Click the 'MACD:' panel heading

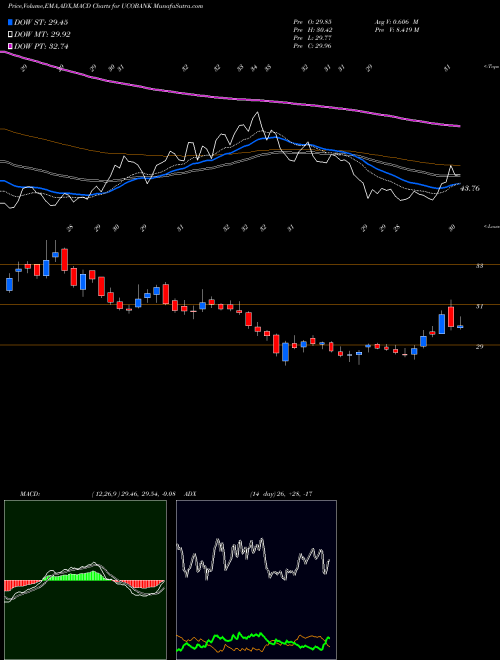click(30, 494)
